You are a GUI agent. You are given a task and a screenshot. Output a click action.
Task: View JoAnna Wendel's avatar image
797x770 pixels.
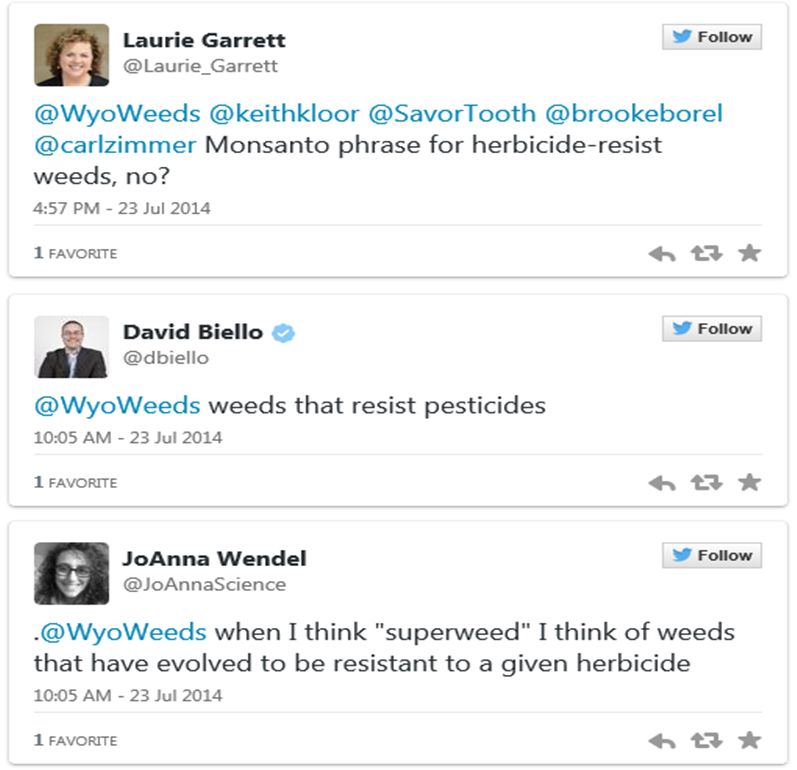[71, 574]
